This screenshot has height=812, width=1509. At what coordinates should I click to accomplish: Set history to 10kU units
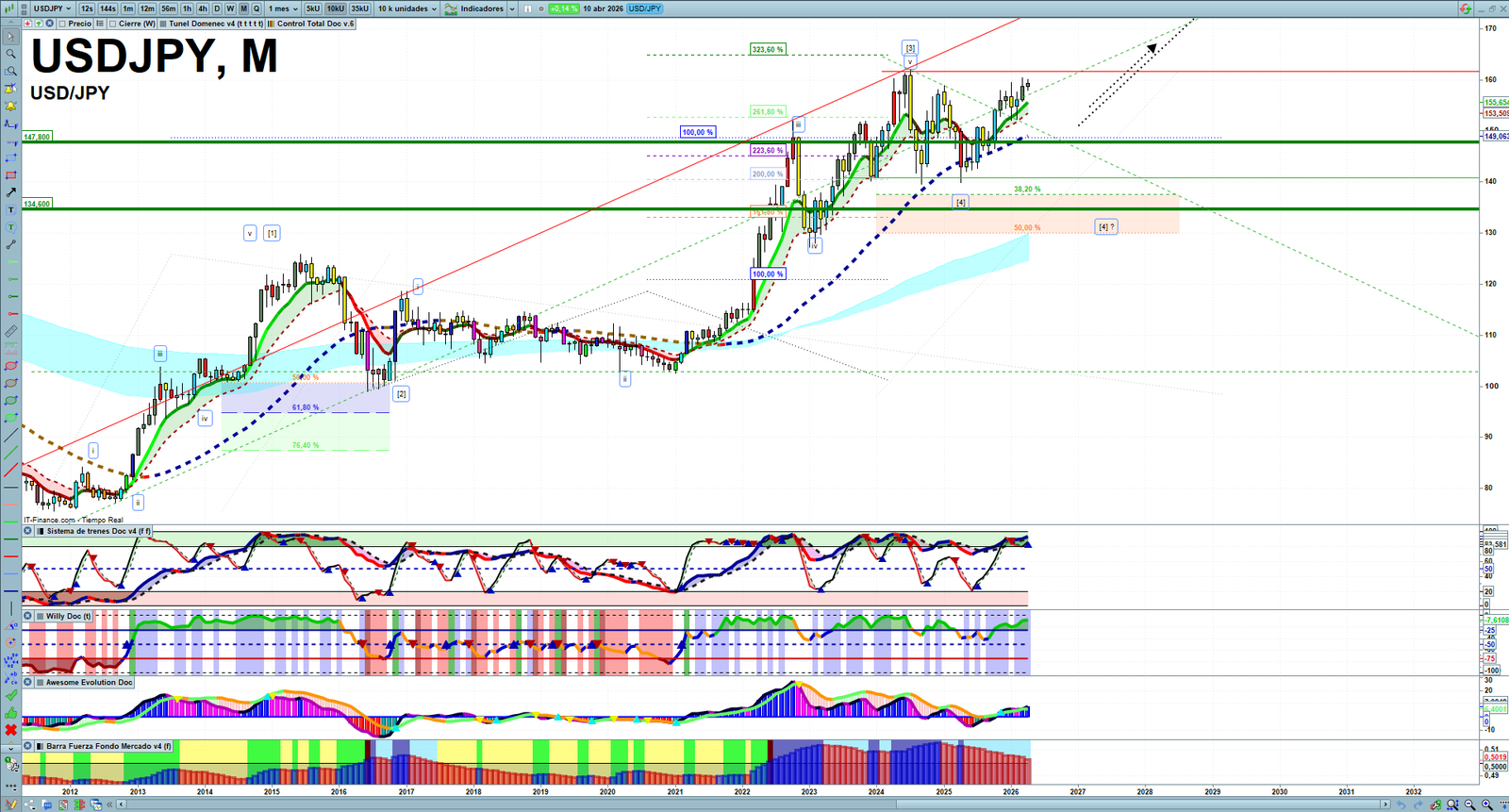pos(336,8)
